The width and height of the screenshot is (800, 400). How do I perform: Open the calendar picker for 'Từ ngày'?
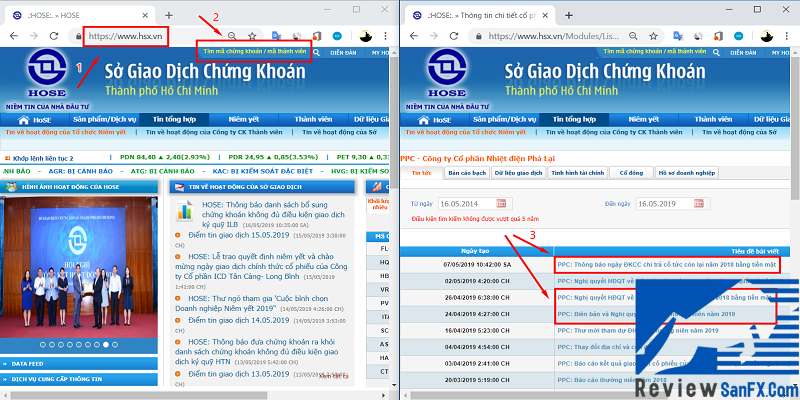click(502, 204)
